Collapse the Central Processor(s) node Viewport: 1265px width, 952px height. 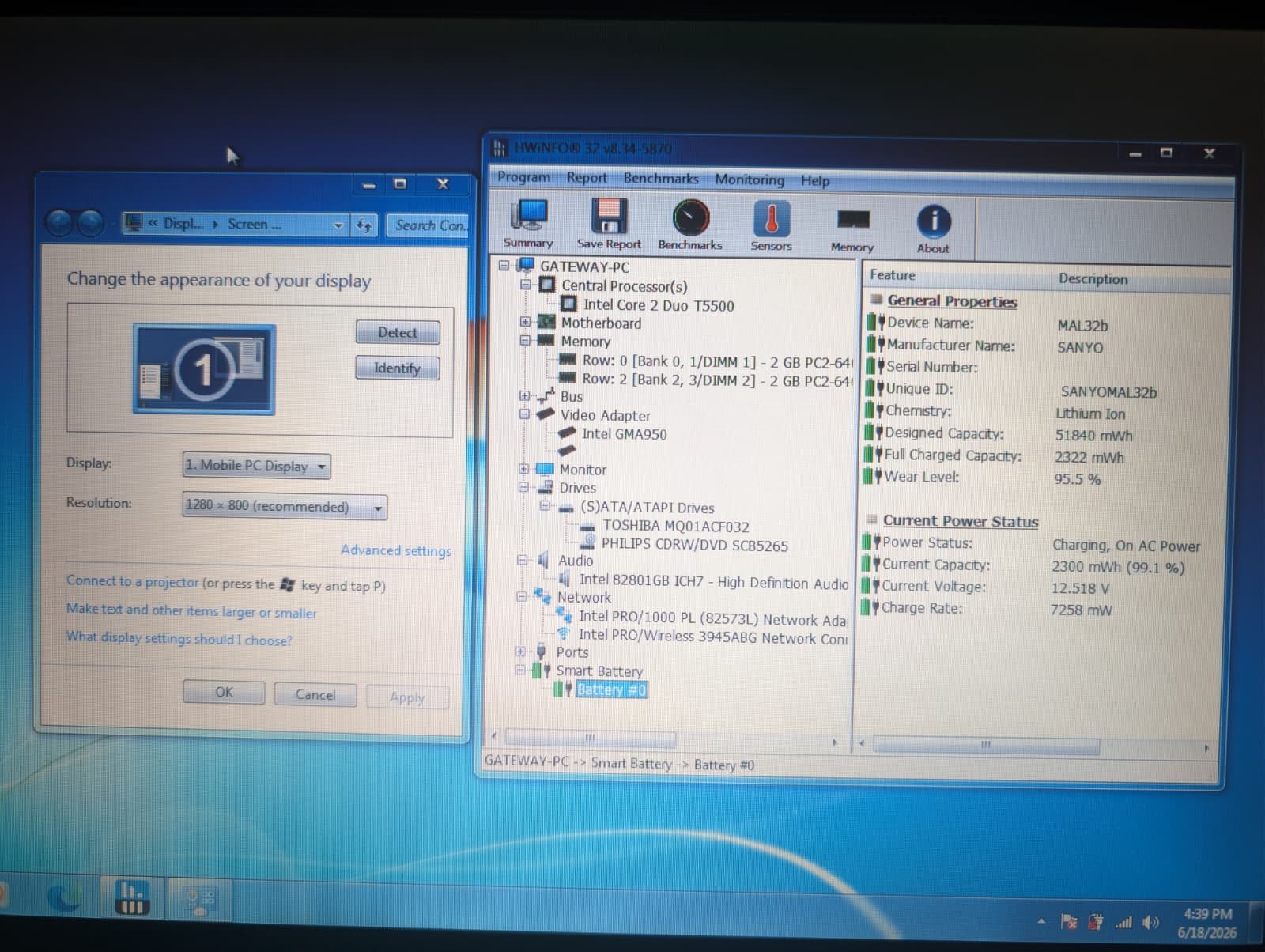click(525, 285)
